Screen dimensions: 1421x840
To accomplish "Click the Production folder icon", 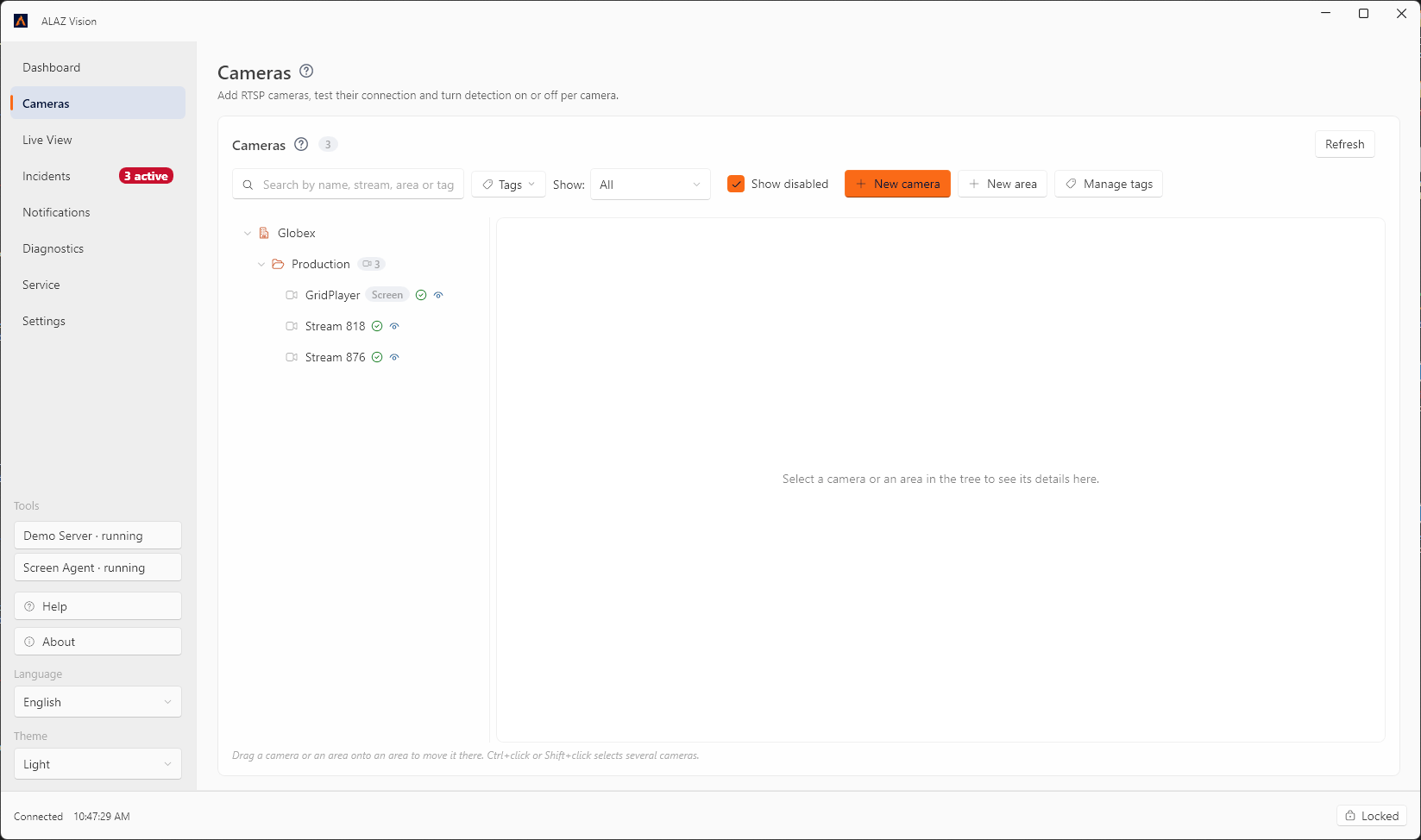I will pos(278,264).
